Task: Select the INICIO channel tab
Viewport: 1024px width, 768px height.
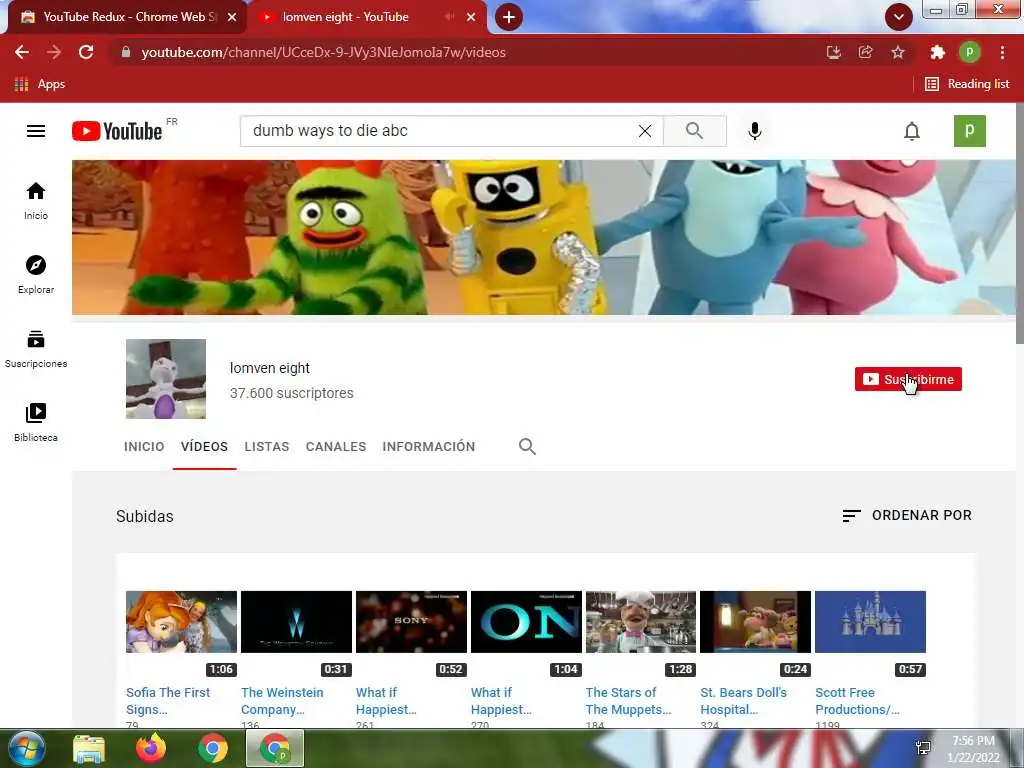Action: point(144,447)
